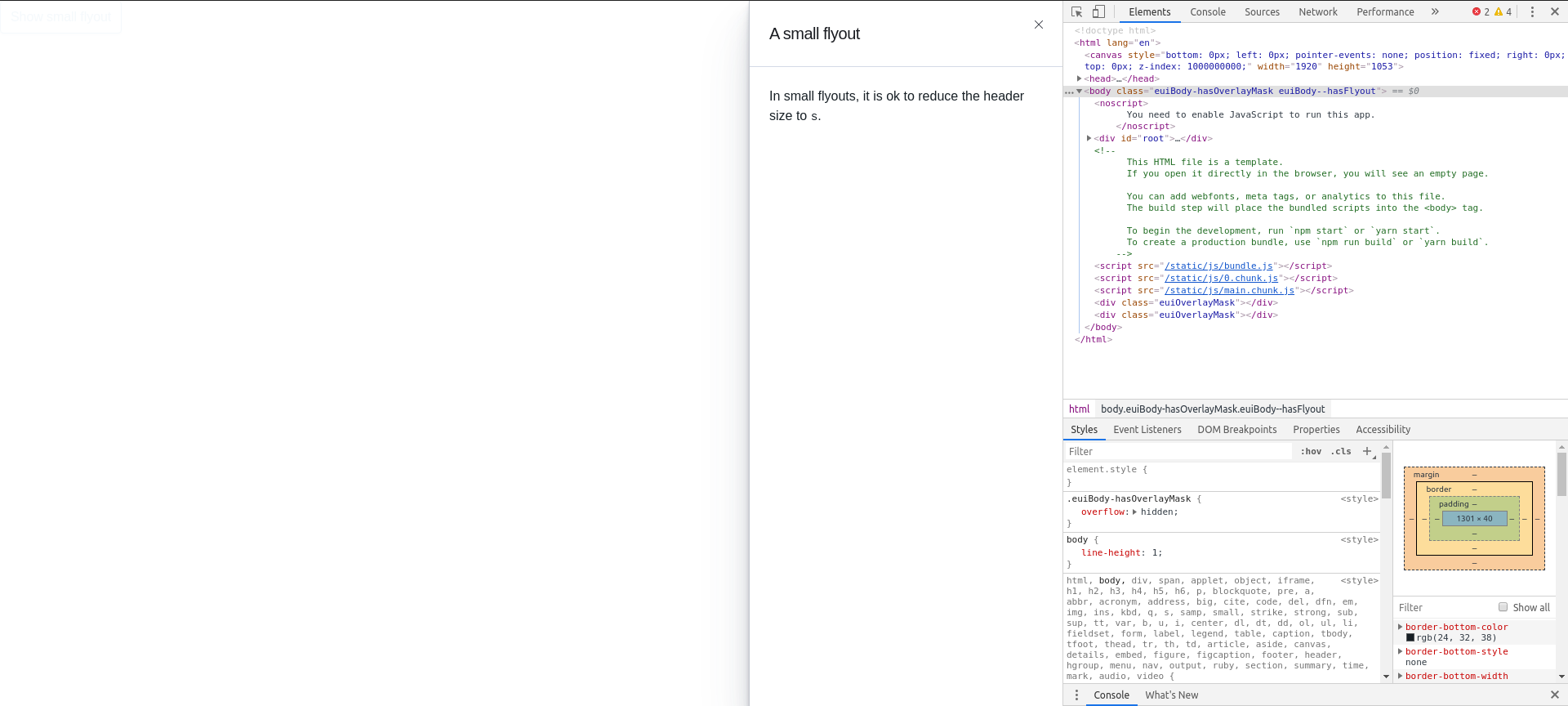Open the Elements tab

click(1149, 11)
